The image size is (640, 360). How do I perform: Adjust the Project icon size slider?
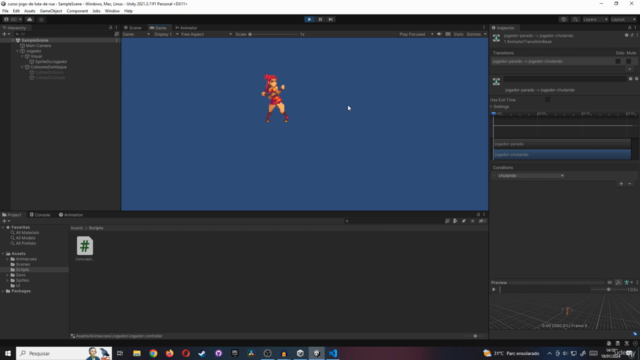pos(474,336)
